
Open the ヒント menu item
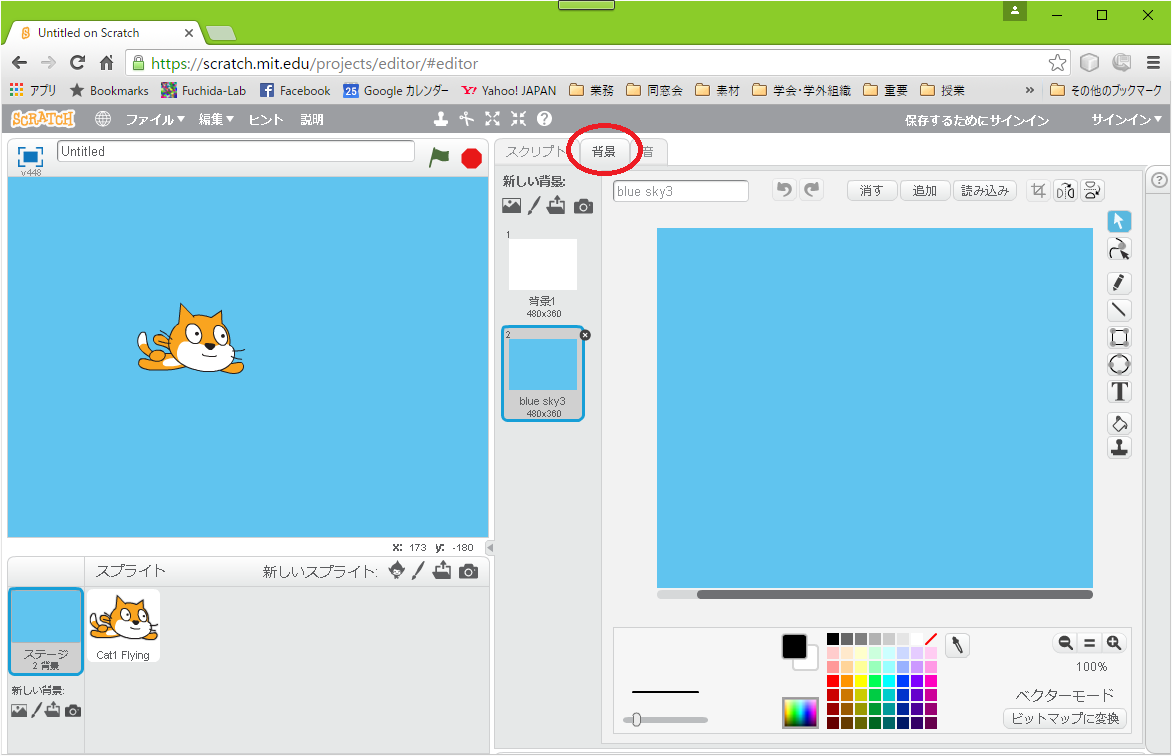pyautogui.click(x=266, y=119)
